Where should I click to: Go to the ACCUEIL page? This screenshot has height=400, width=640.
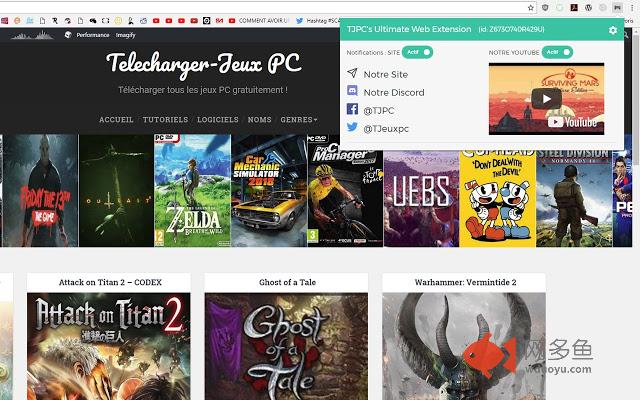point(116,120)
